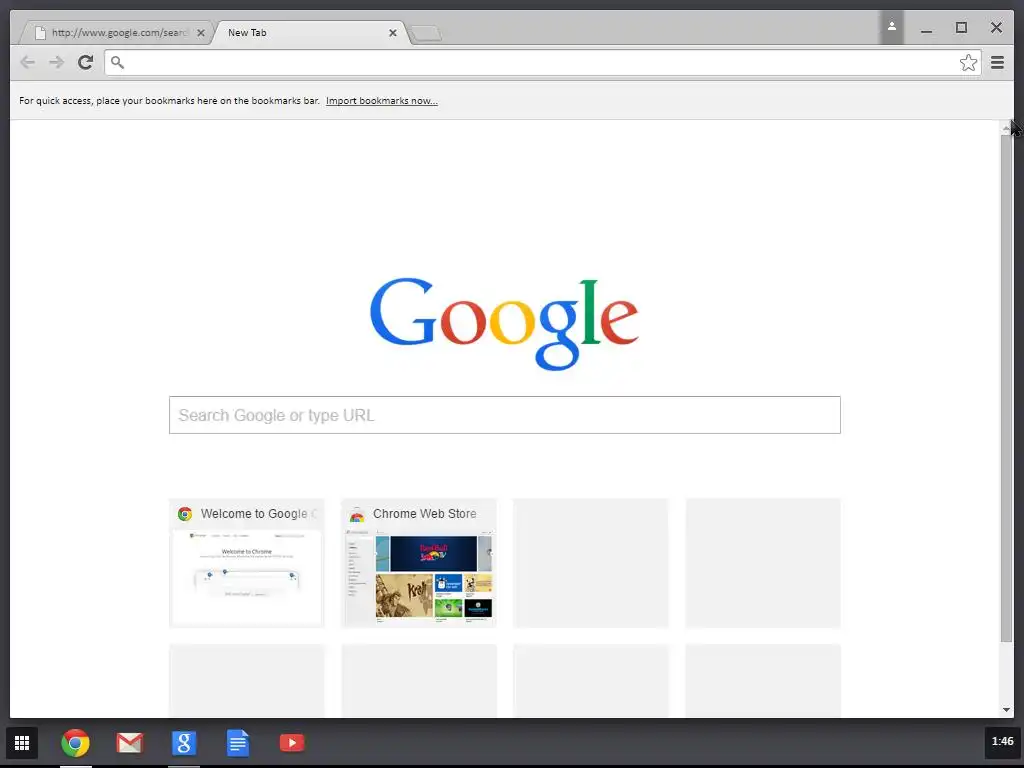Open the Chrome hamburger menu
The height and width of the screenshot is (768, 1024).
pyautogui.click(x=997, y=63)
